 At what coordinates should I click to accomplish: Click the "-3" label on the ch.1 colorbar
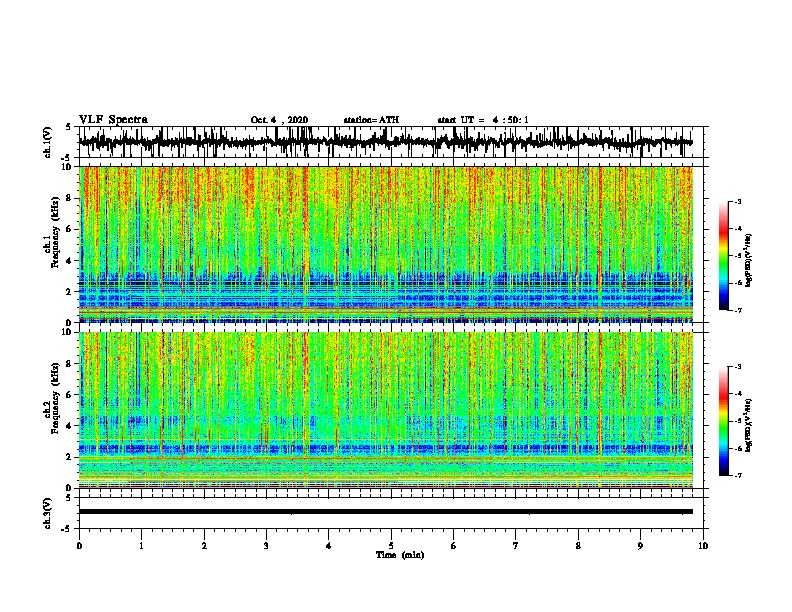tap(737, 201)
